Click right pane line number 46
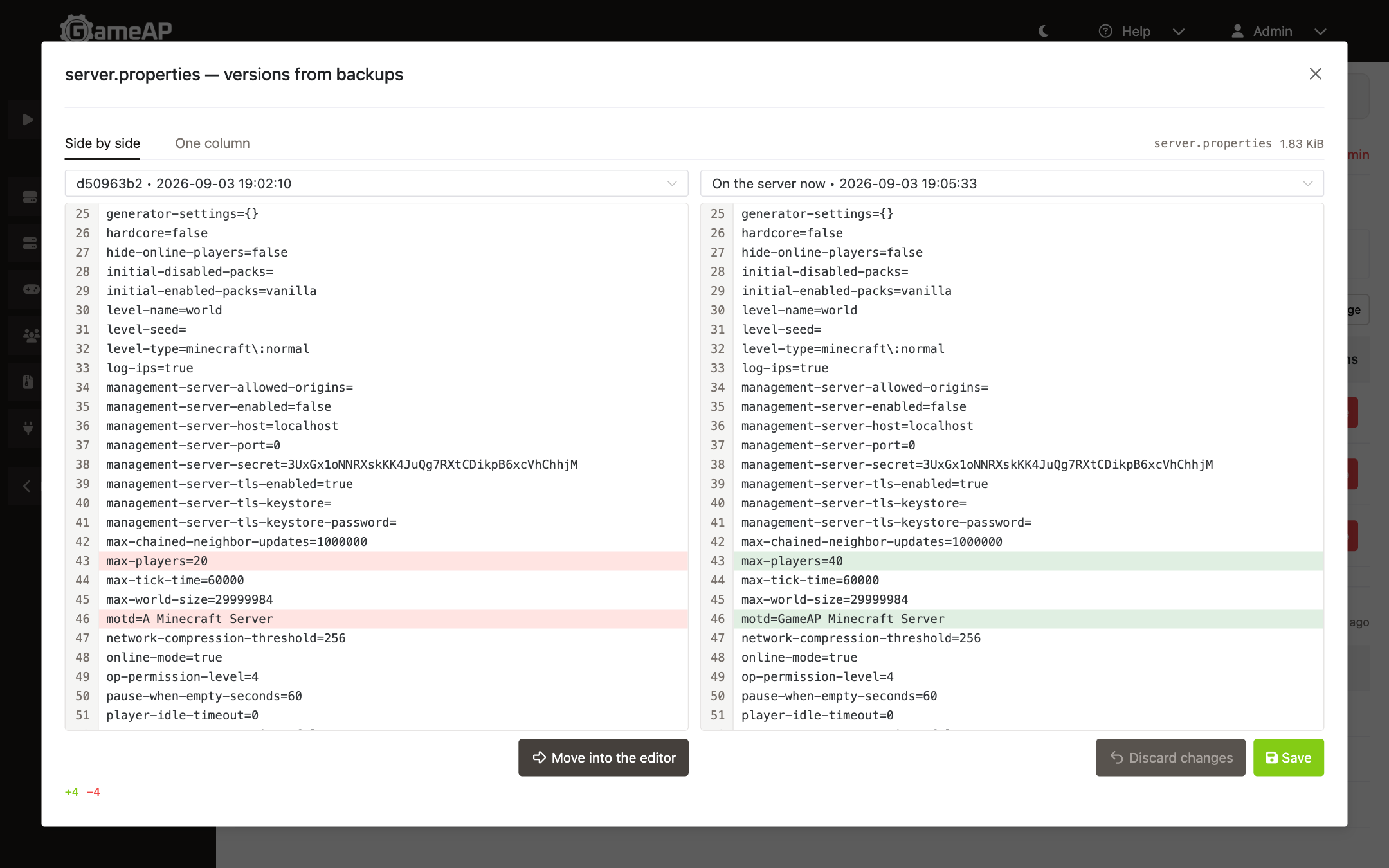 click(x=718, y=619)
